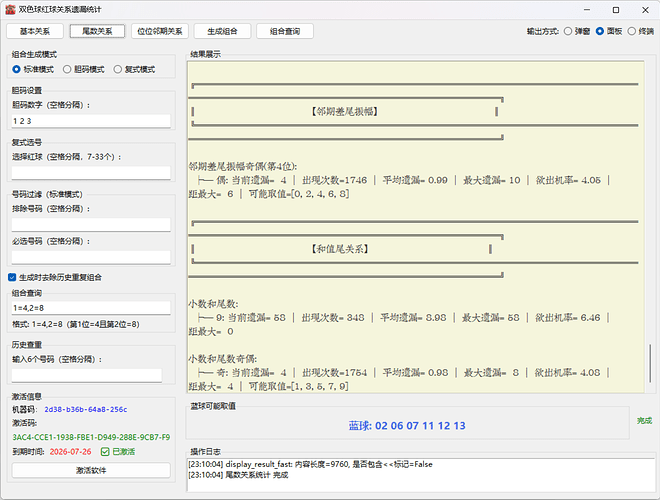Click the 胆码数字 input containing 1 2 3

tap(91, 121)
